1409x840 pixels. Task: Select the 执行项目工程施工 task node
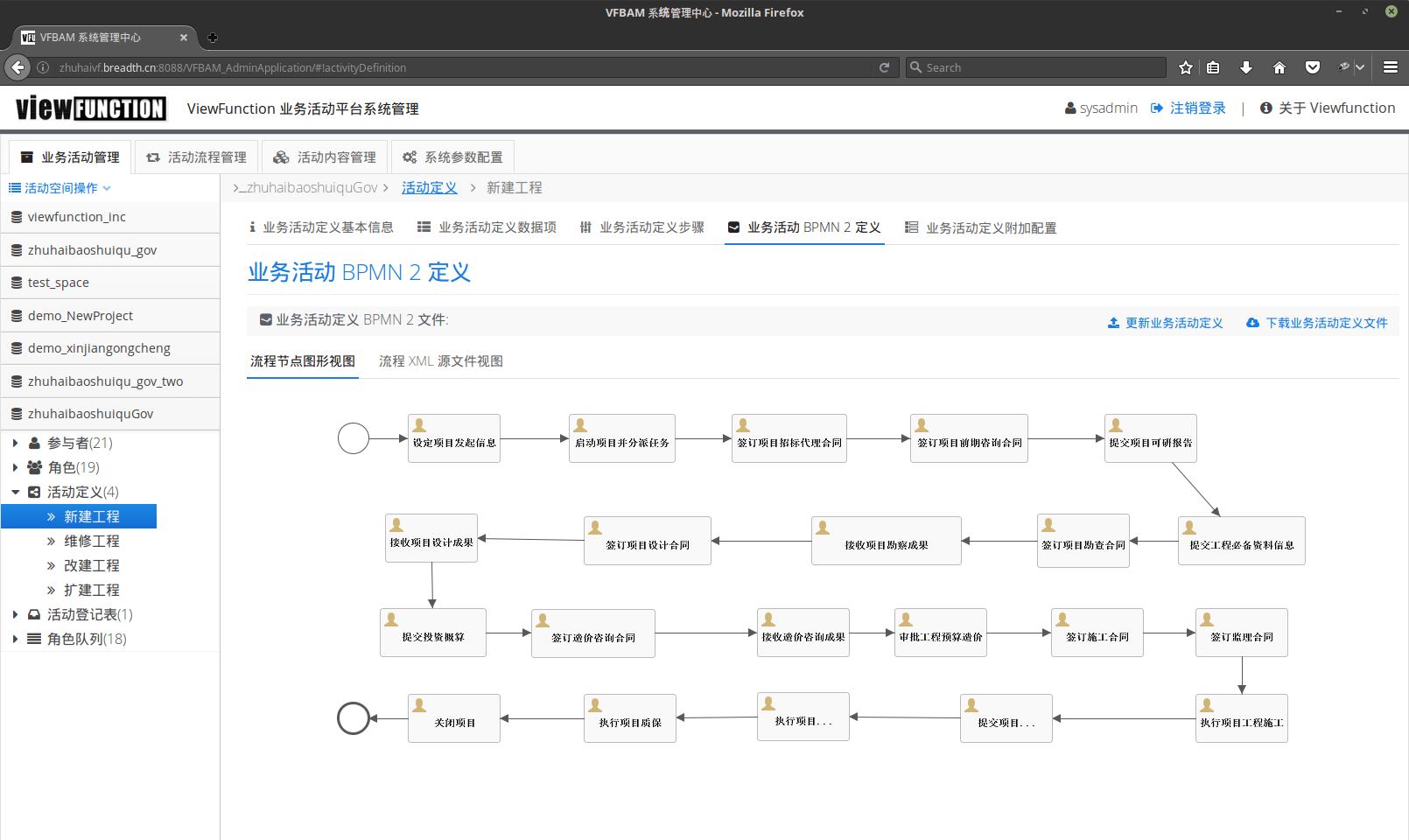1242,718
